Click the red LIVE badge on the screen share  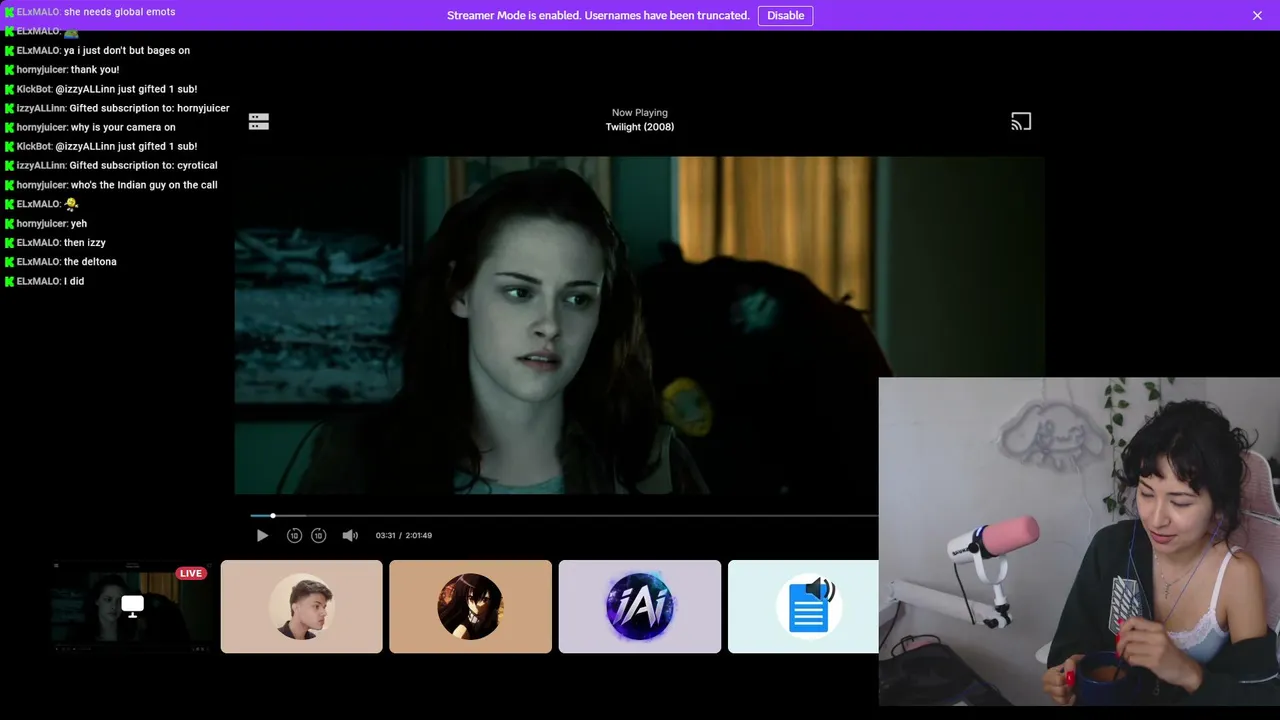(x=191, y=573)
